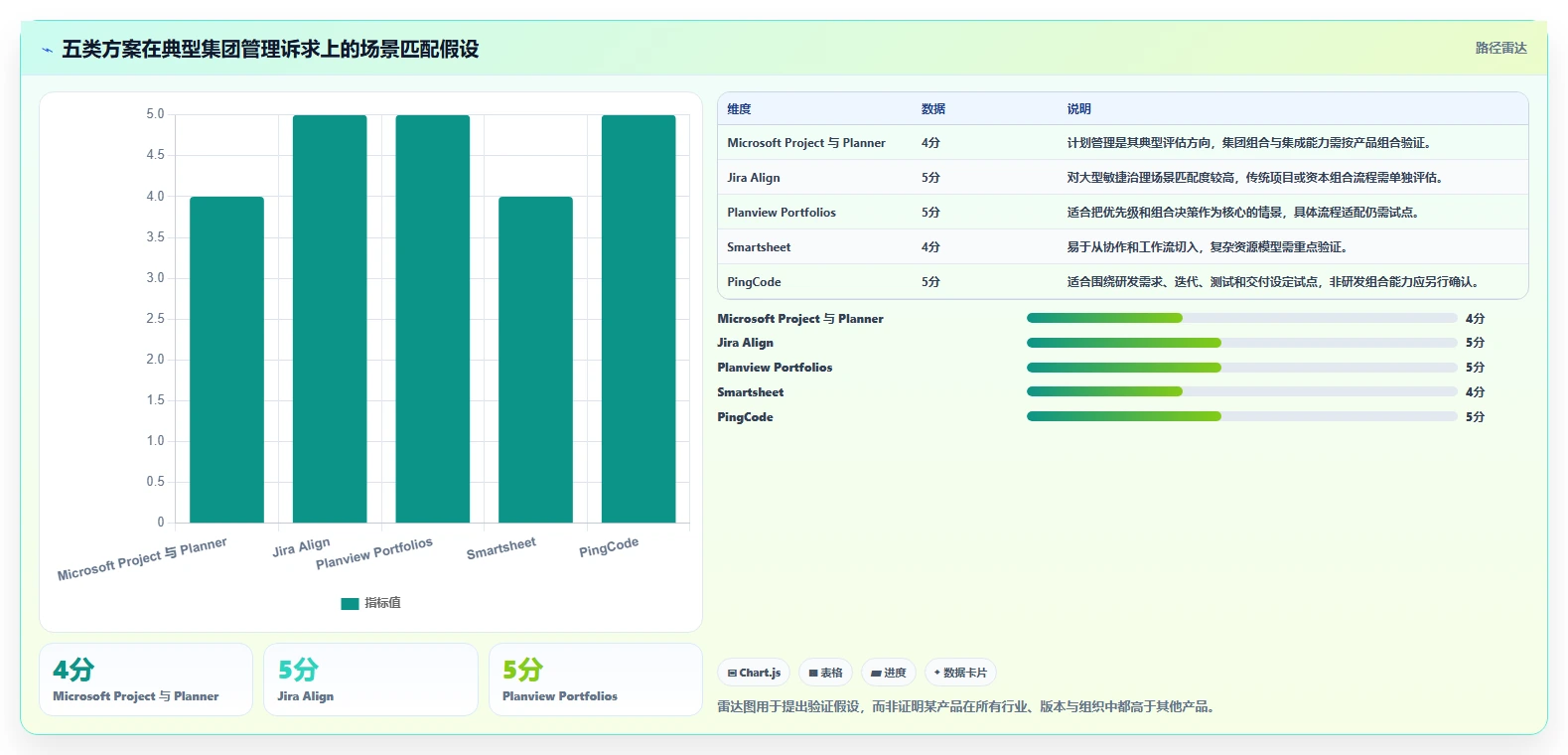Click the Chart.js chip
The width and height of the screenshot is (1568, 755).
coord(754,673)
